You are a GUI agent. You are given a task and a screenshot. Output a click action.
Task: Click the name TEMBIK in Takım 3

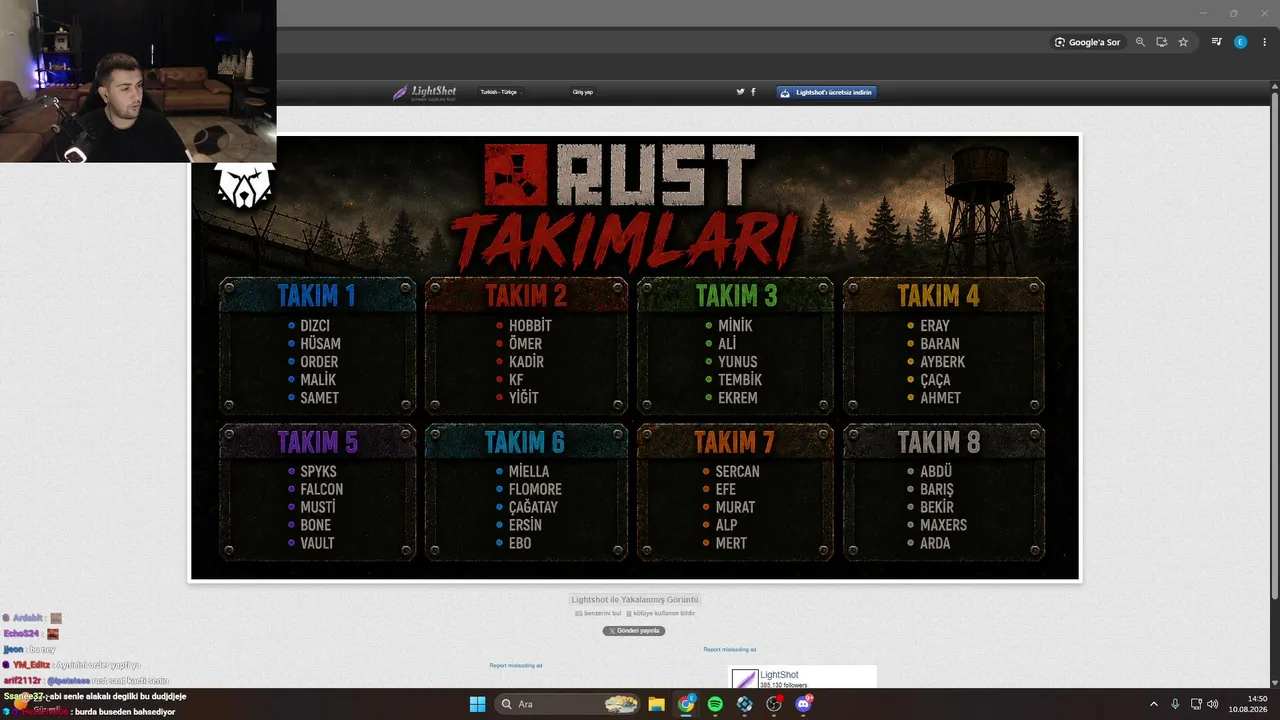[740, 380]
